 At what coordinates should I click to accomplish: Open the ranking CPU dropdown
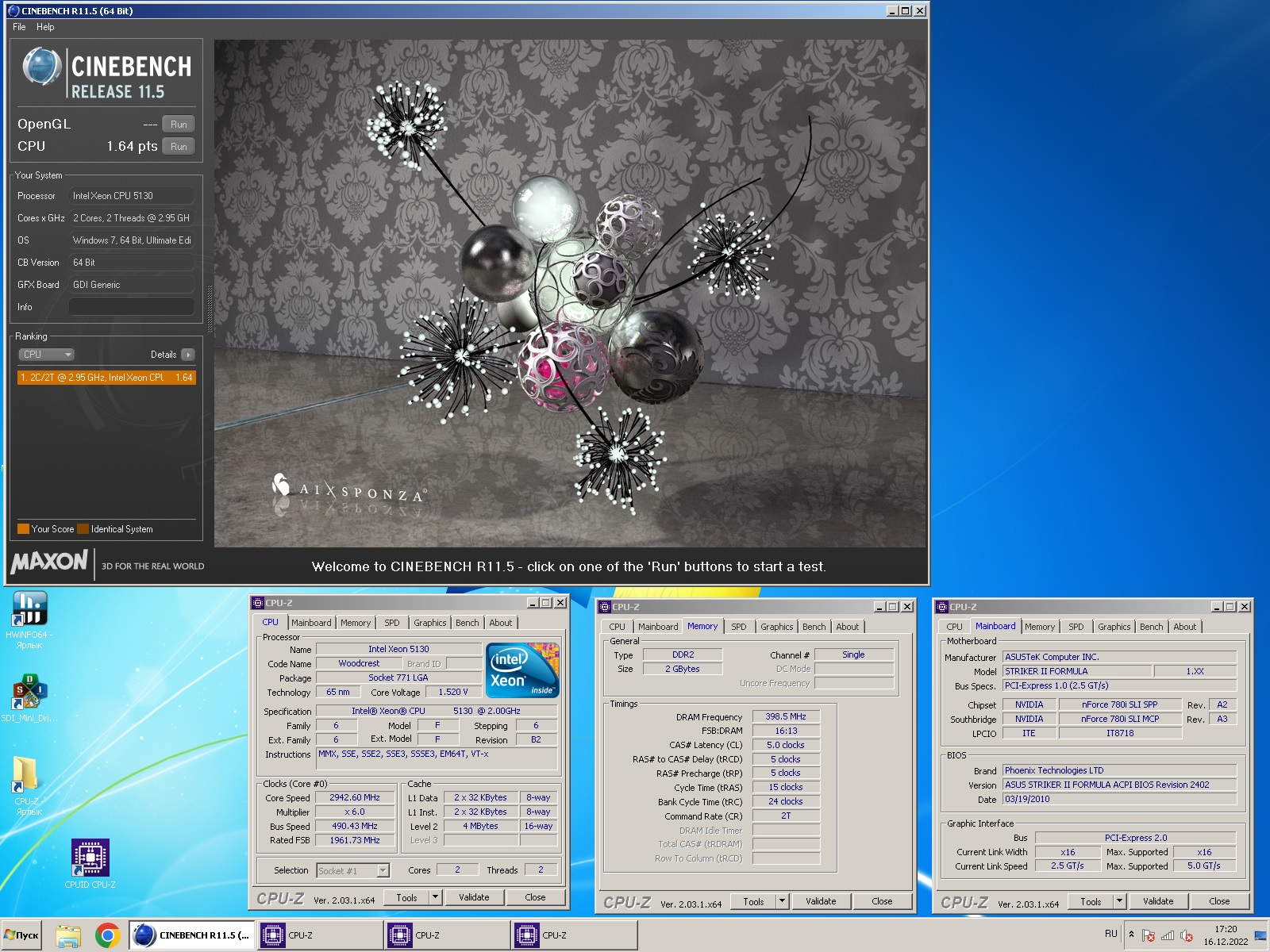point(46,355)
